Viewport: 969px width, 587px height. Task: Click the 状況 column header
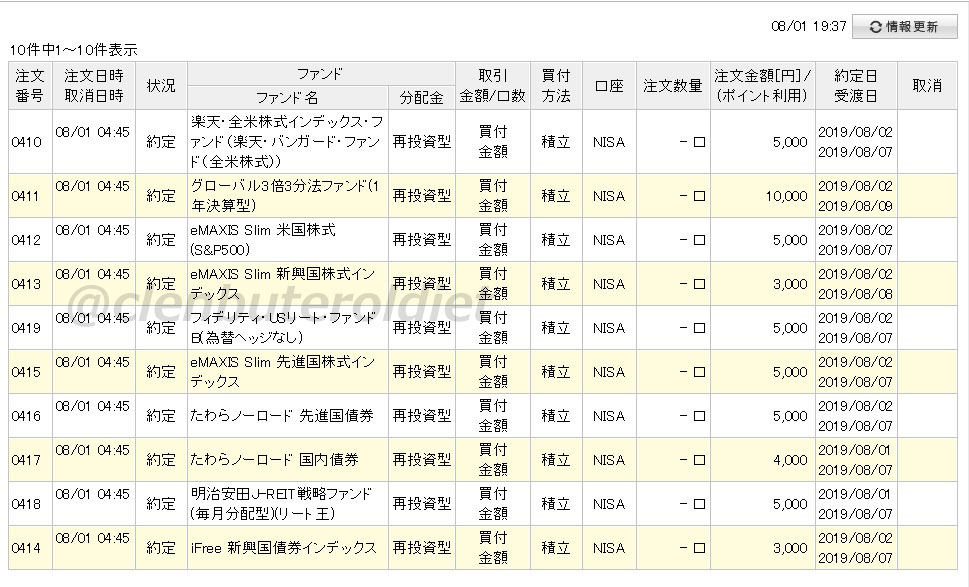tap(161, 86)
